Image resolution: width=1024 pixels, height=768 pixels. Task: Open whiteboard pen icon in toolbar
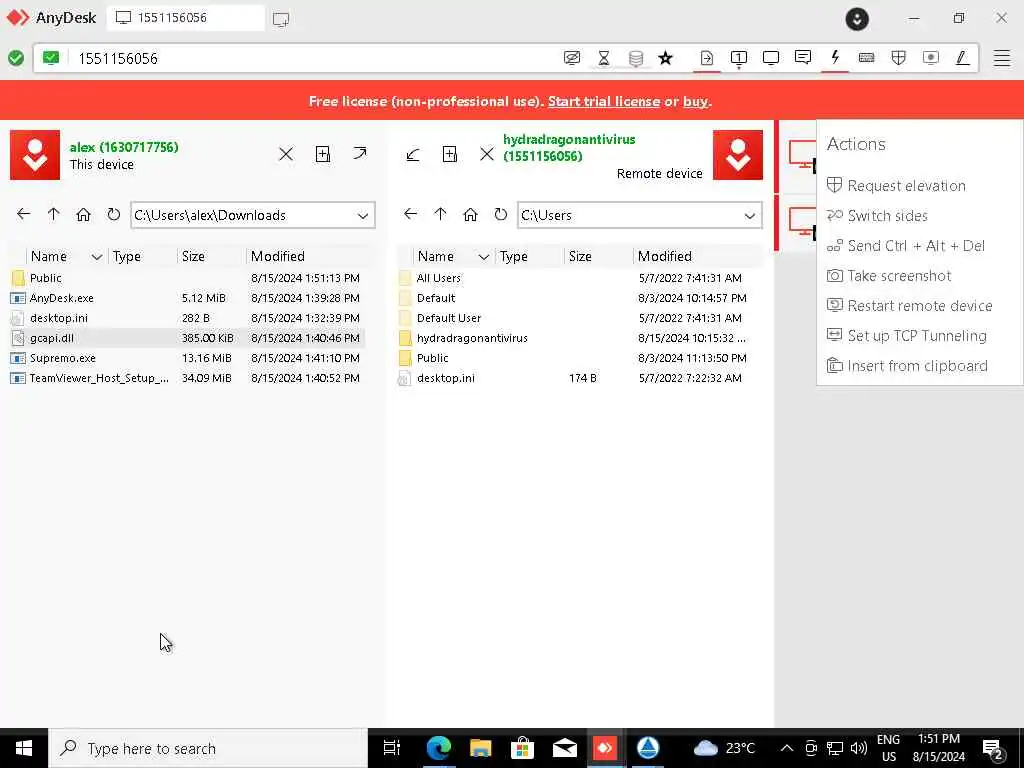(x=962, y=58)
